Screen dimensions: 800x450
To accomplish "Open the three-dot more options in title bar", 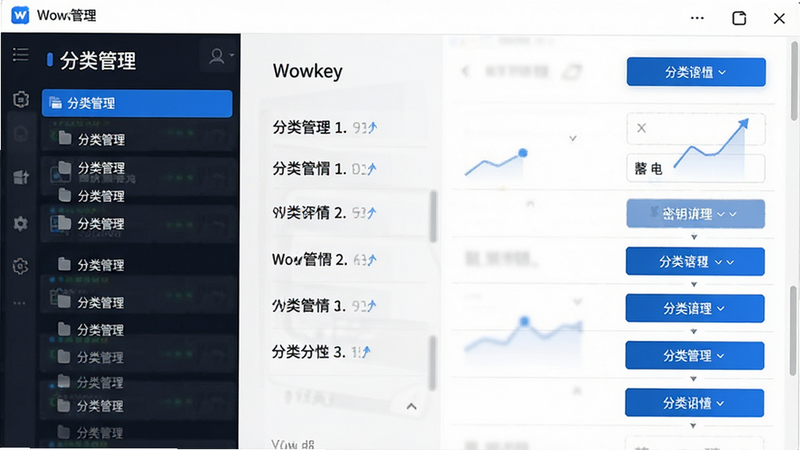I will (x=697, y=18).
